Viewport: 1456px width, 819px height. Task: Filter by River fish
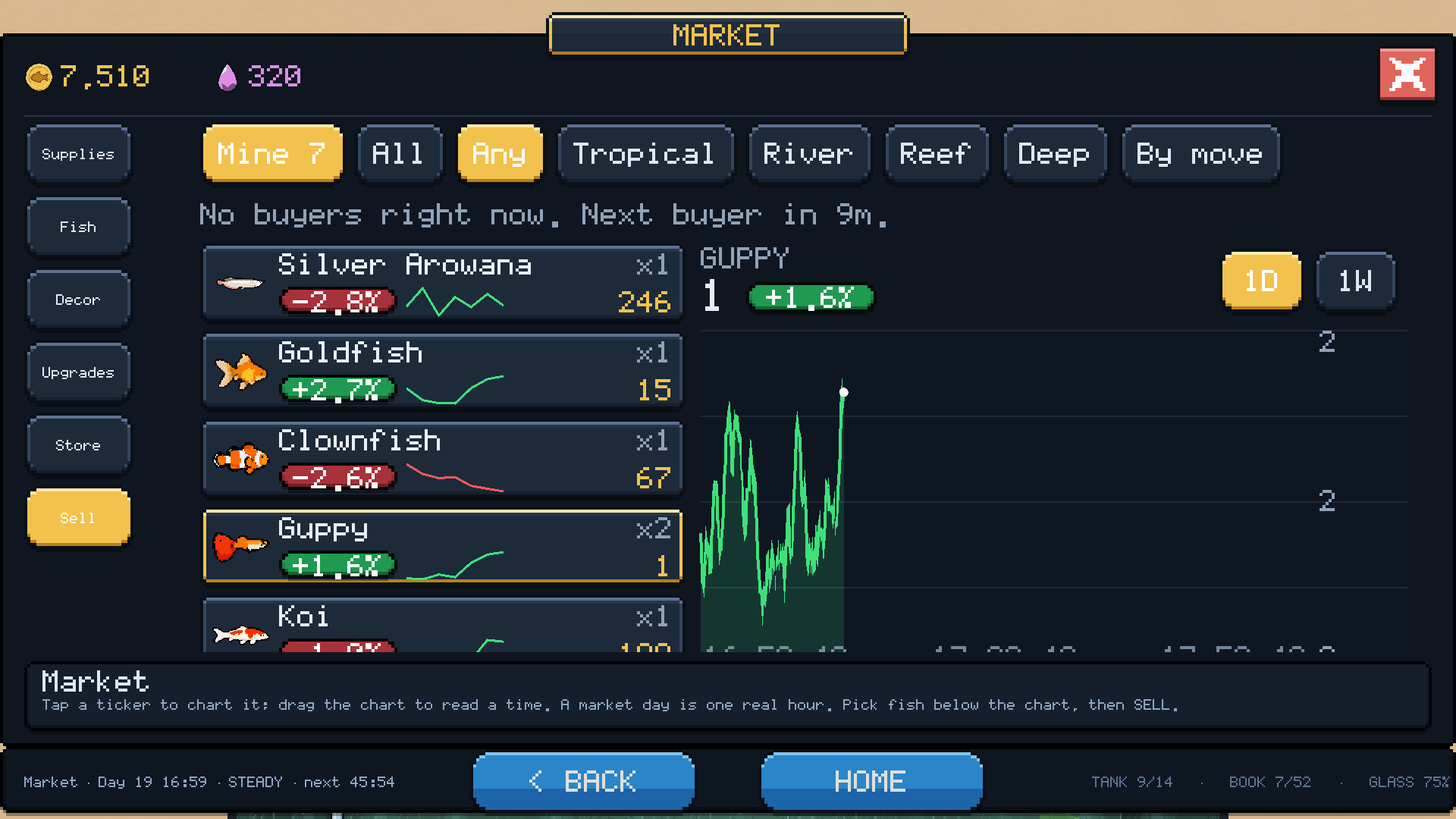[x=809, y=154]
